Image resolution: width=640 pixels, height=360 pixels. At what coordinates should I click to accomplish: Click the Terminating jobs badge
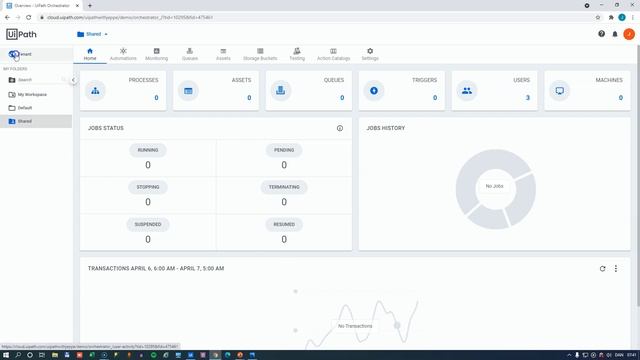click(284, 187)
